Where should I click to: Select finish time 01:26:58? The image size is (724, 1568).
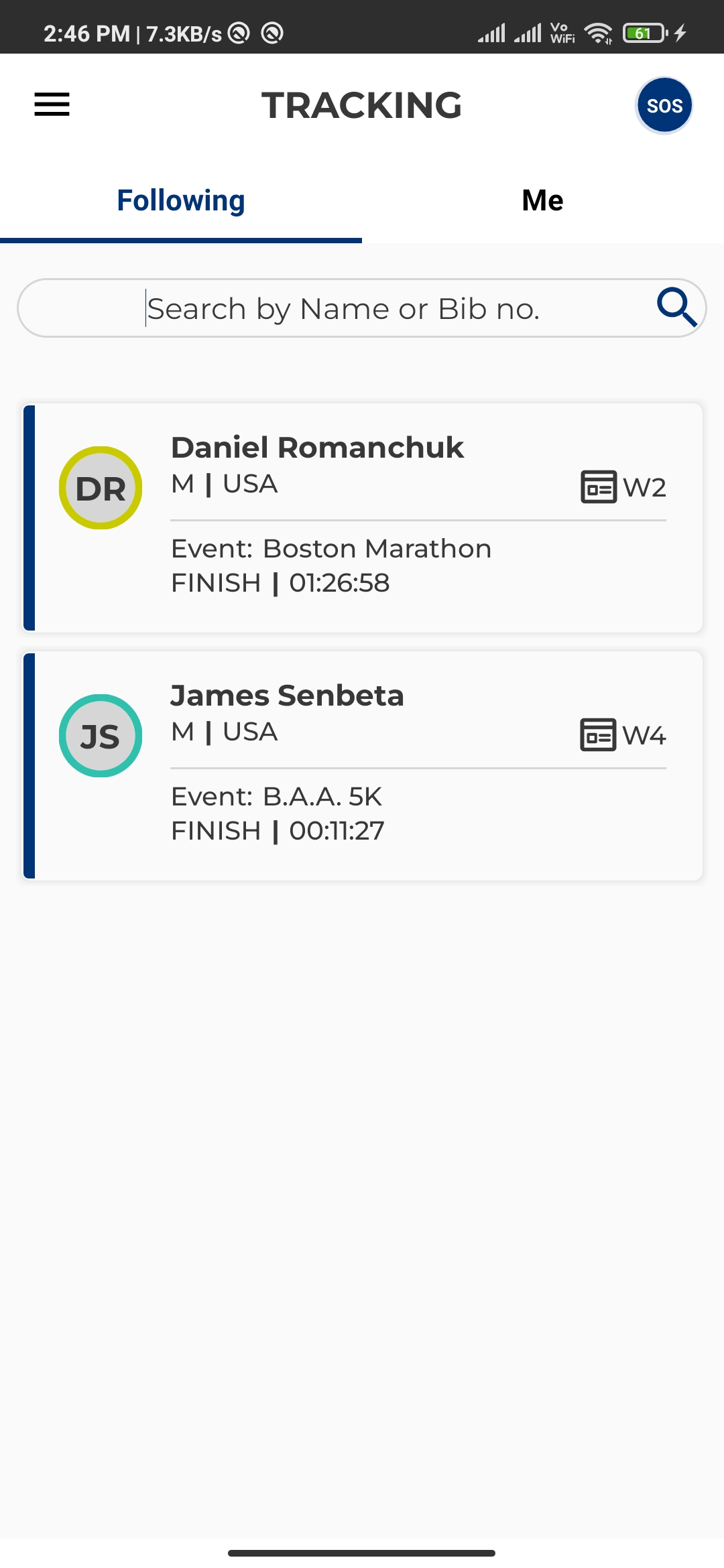click(339, 583)
